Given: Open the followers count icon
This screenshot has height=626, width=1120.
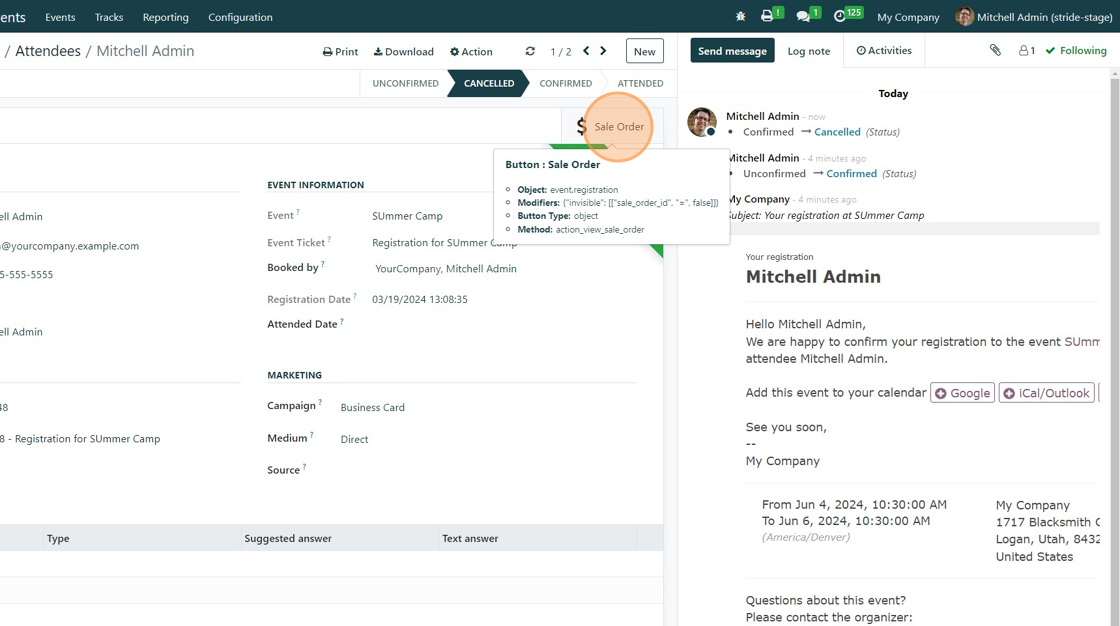Looking at the screenshot, I should pyautogui.click(x=1027, y=51).
